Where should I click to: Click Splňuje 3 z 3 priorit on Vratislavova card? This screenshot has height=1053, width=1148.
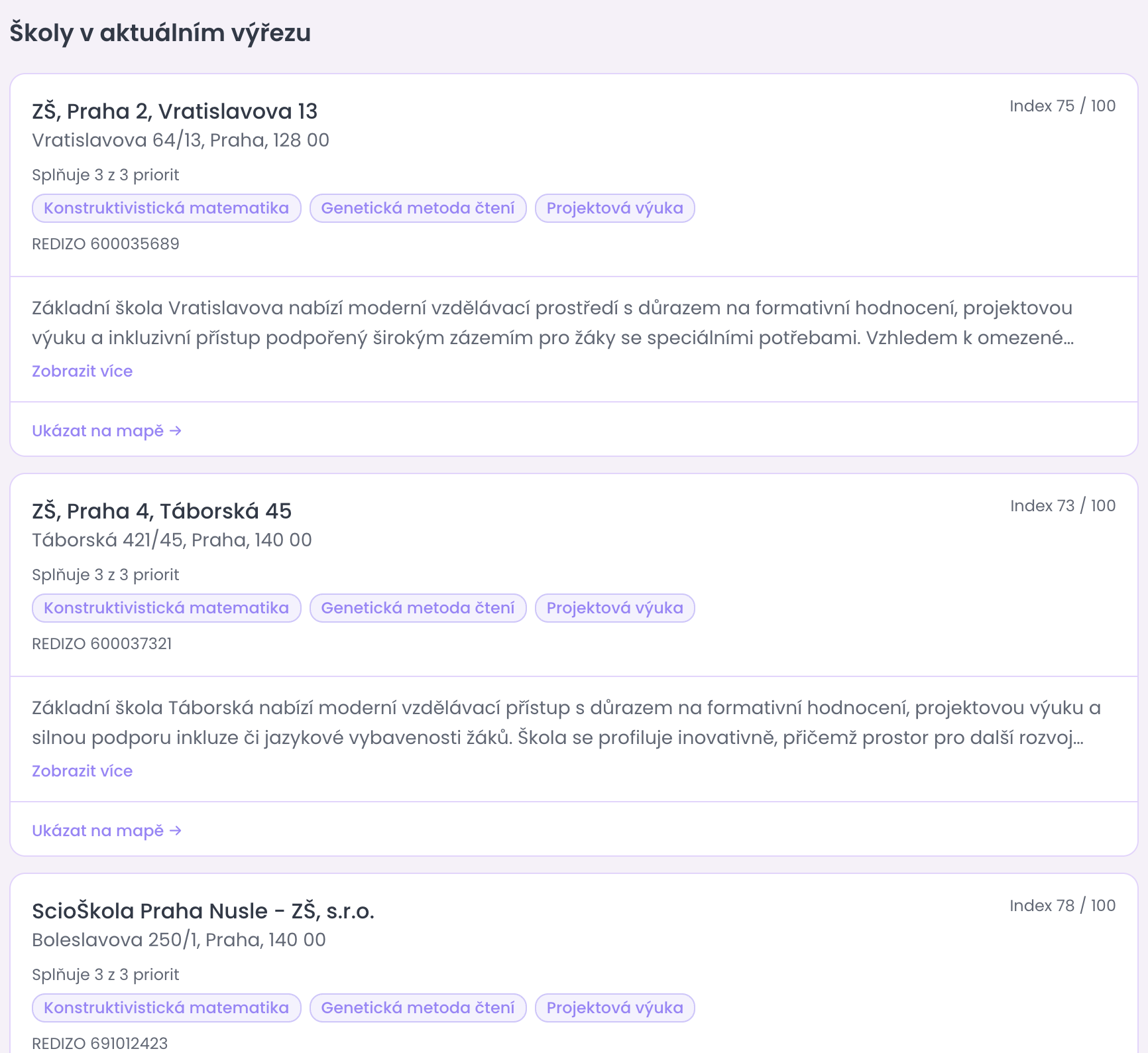tap(105, 175)
